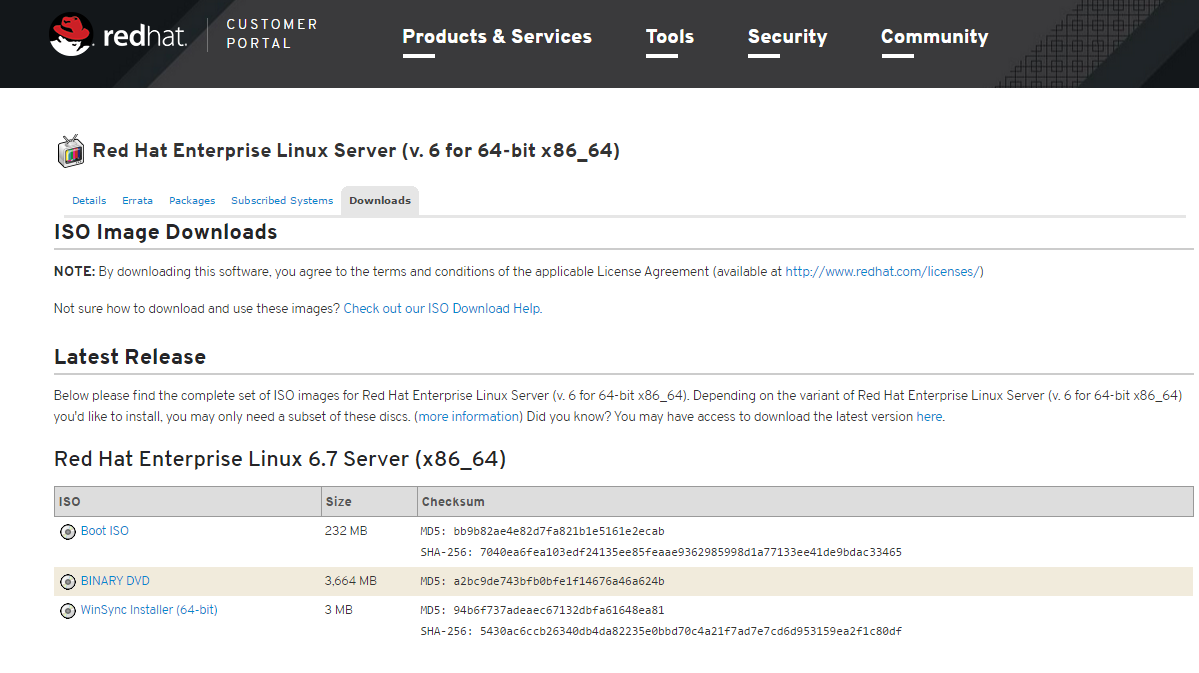Click the 'Red Hat Enterprise Linux 6.7 Server' heading
Viewport: 1199px width, 673px height.
pyautogui.click(x=280, y=459)
